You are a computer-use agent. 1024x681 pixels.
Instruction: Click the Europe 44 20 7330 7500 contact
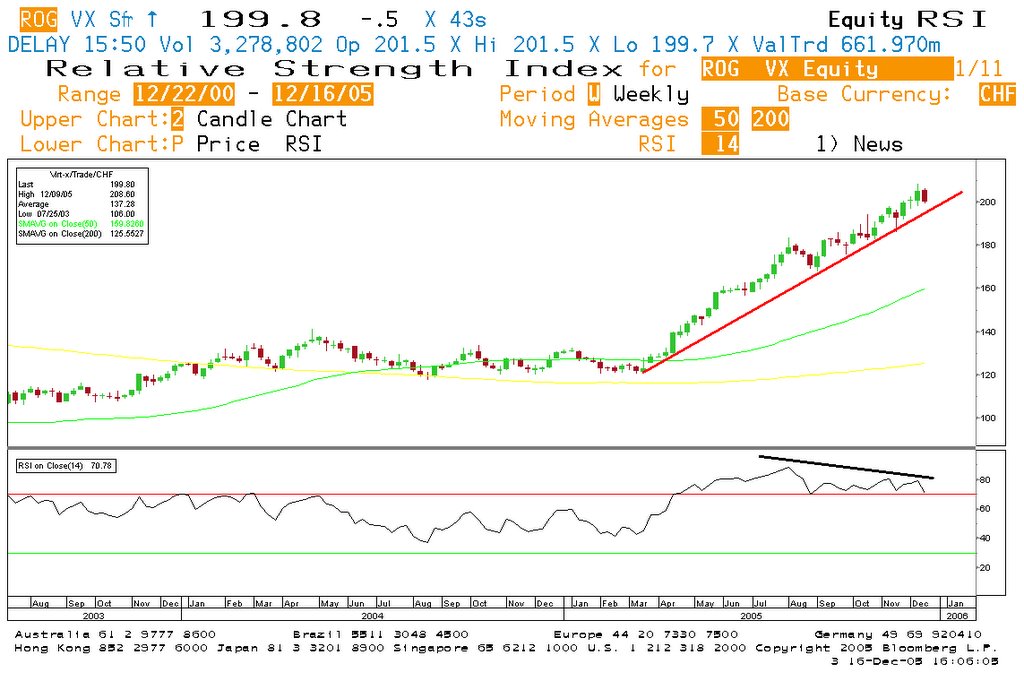[x=646, y=634]
